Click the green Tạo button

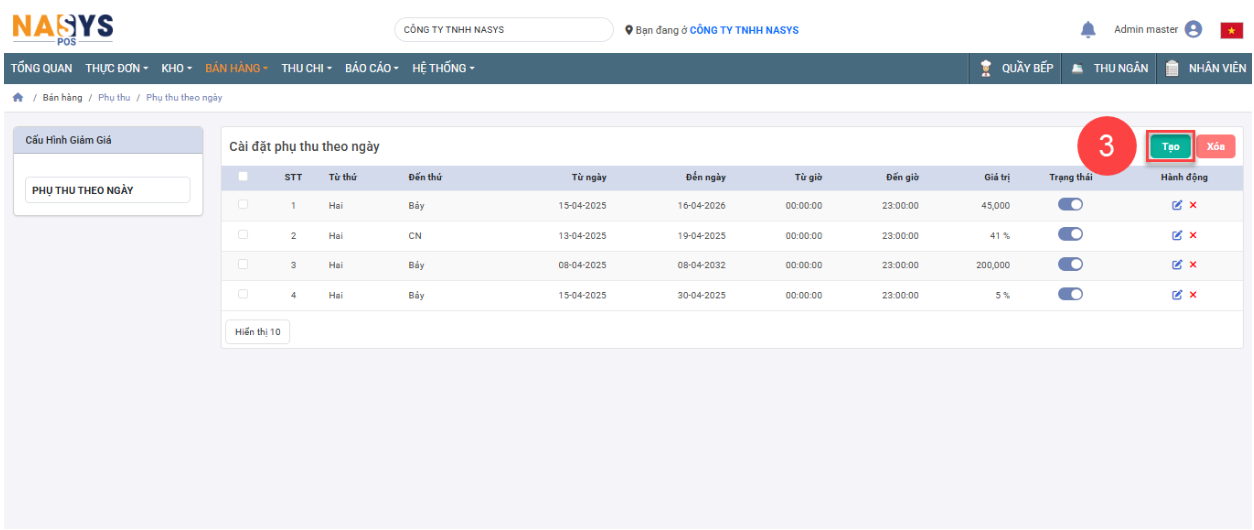(x=1170, y=147)
